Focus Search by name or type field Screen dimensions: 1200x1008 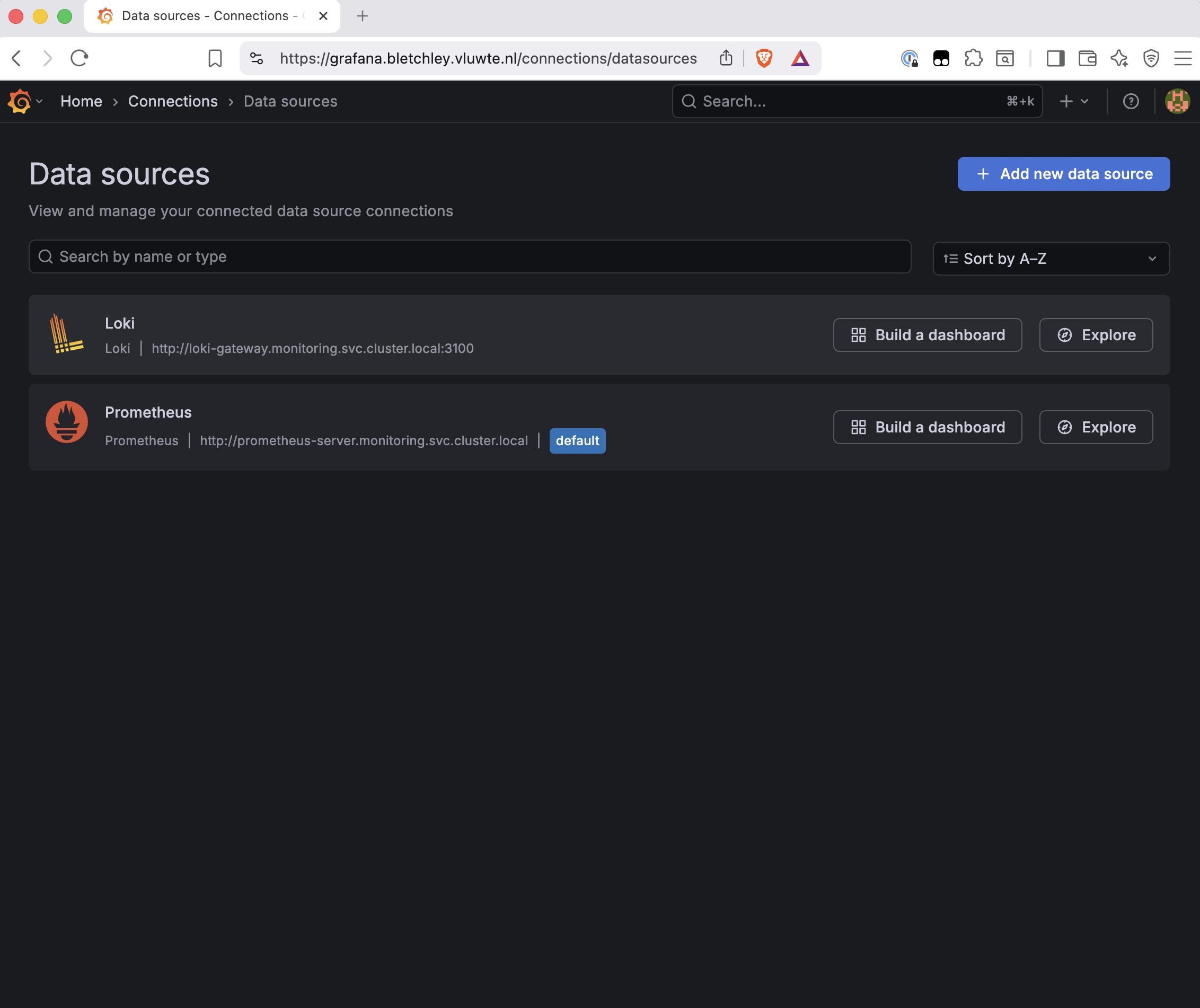(x=470, y=257)
